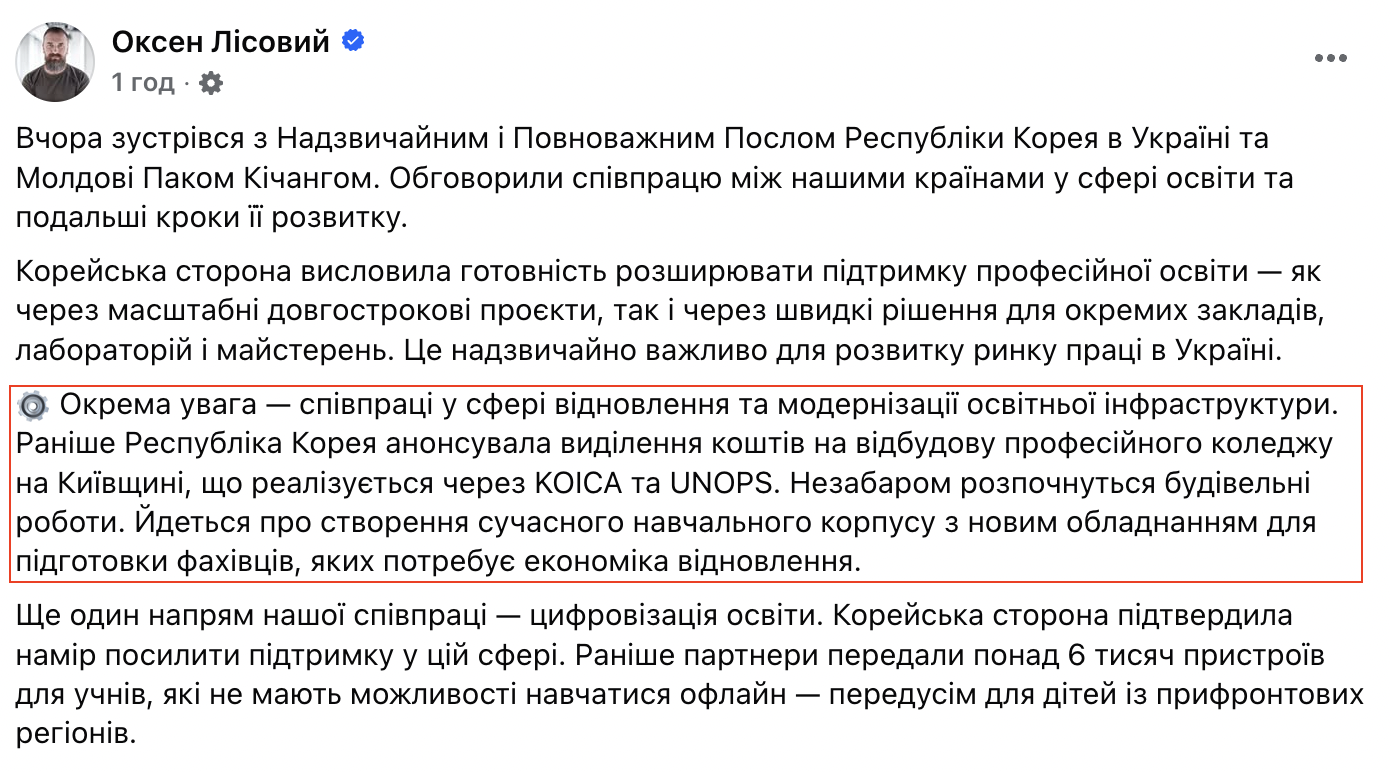Open Оксен Лісовий's profile picture

[56, 61]
